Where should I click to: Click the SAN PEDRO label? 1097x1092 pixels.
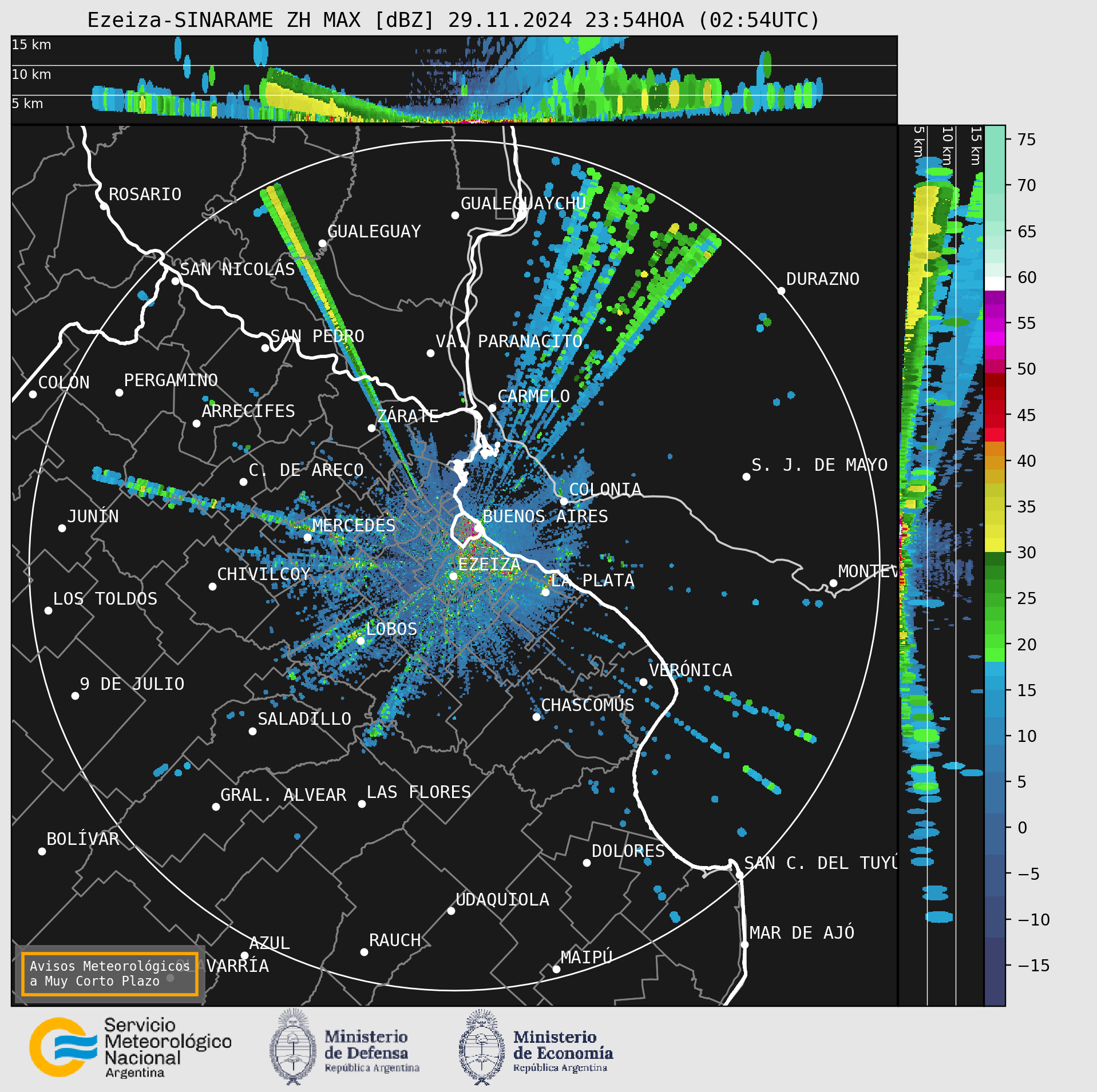point(317,336)
